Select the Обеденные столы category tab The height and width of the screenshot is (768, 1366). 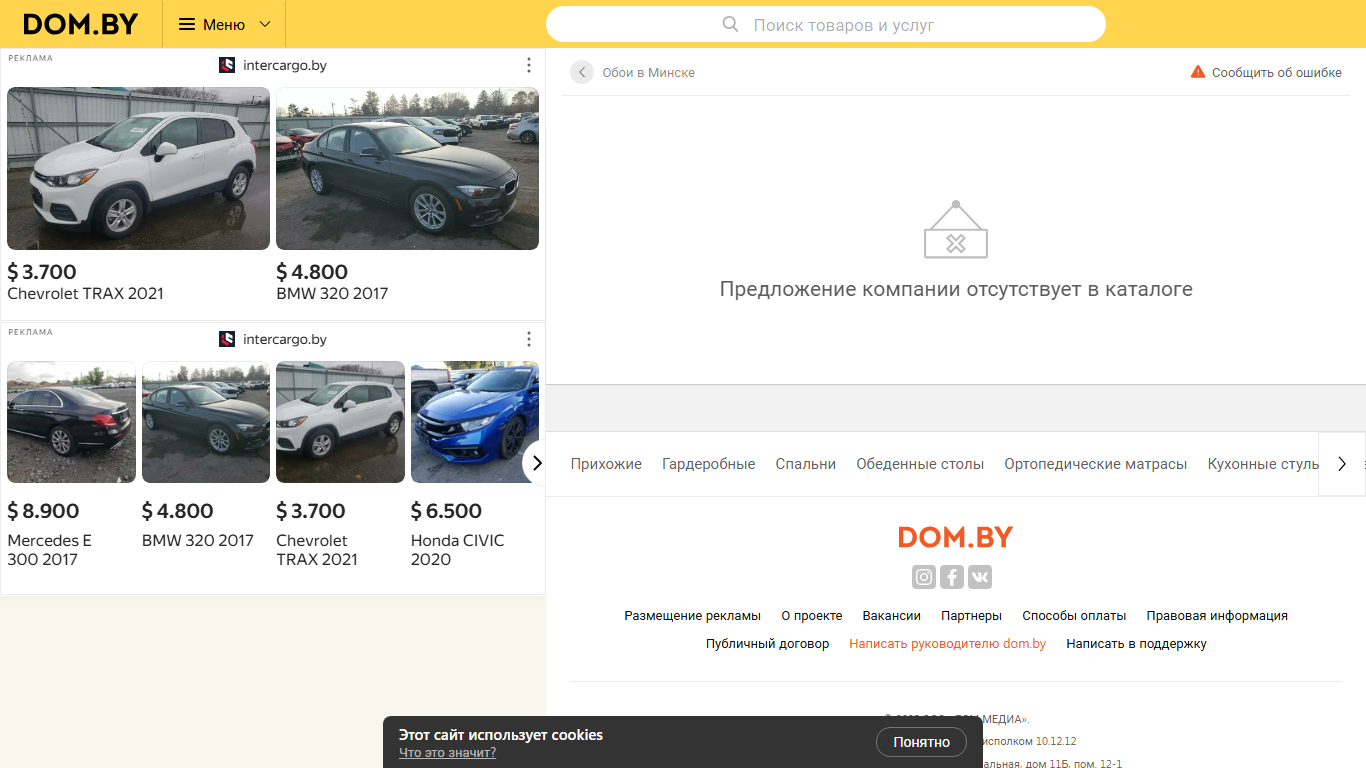pyautogui.click(x=920, y=464)
